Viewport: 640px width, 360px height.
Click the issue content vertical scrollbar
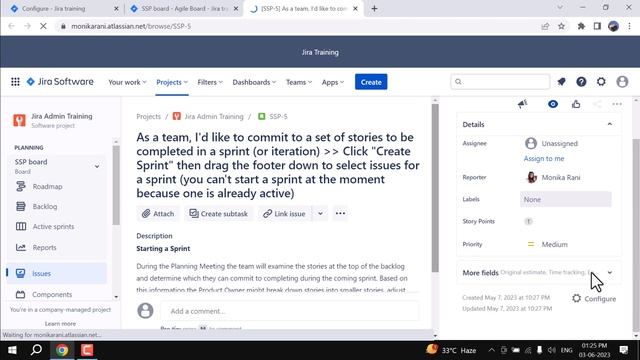coord(435,188)
